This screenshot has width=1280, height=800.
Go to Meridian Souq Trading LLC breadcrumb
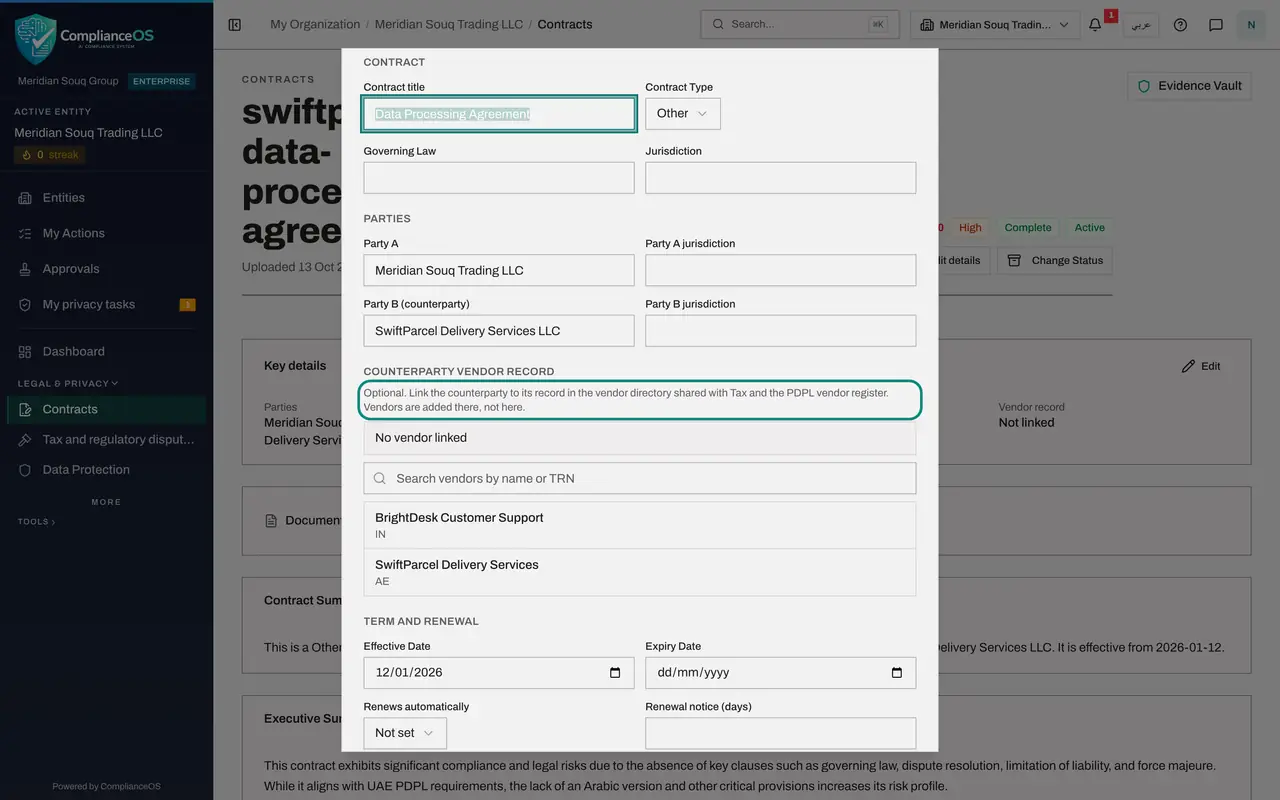[x=449, y=24]
